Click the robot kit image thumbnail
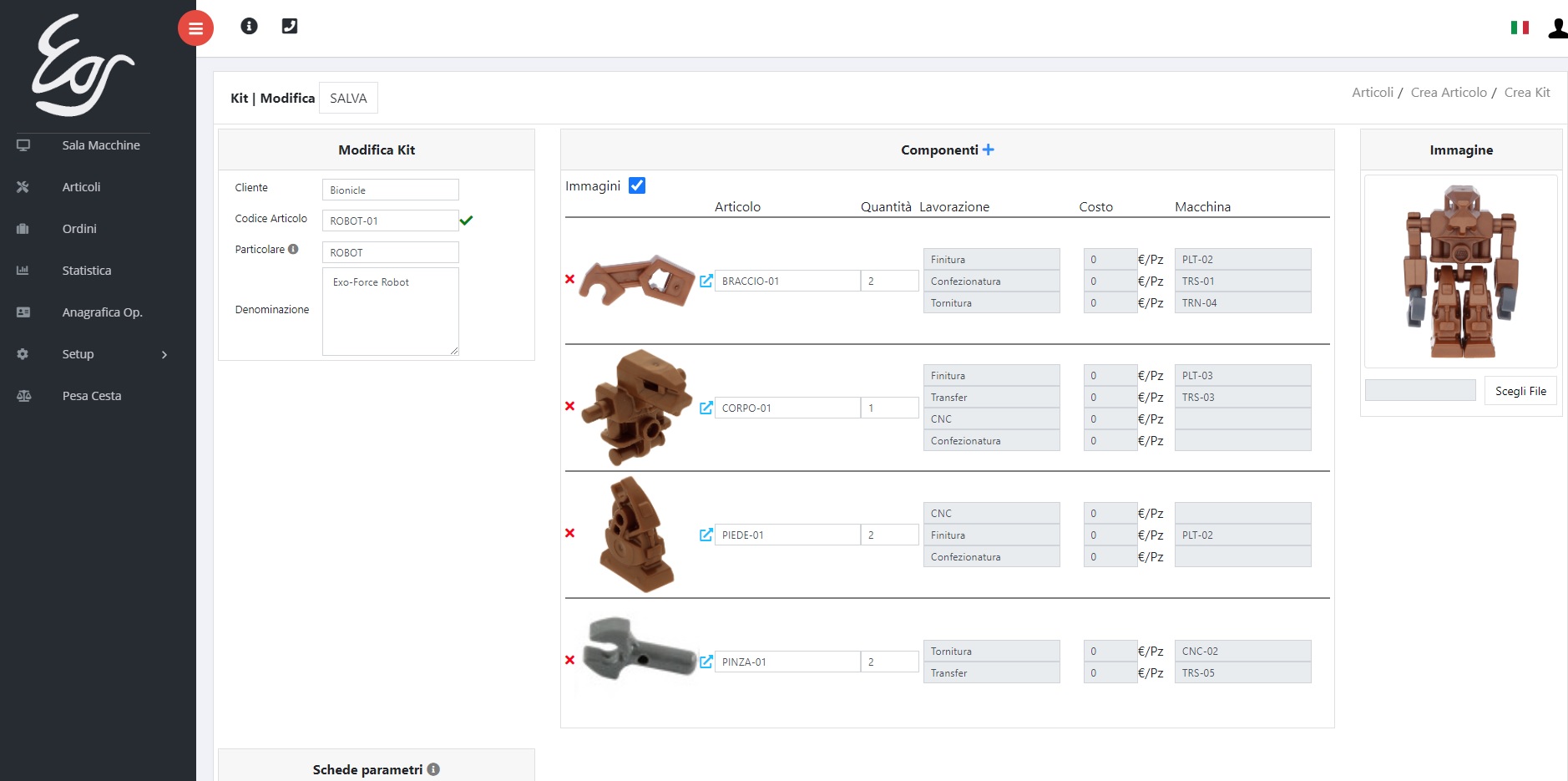 click(x=1461, y=271)
